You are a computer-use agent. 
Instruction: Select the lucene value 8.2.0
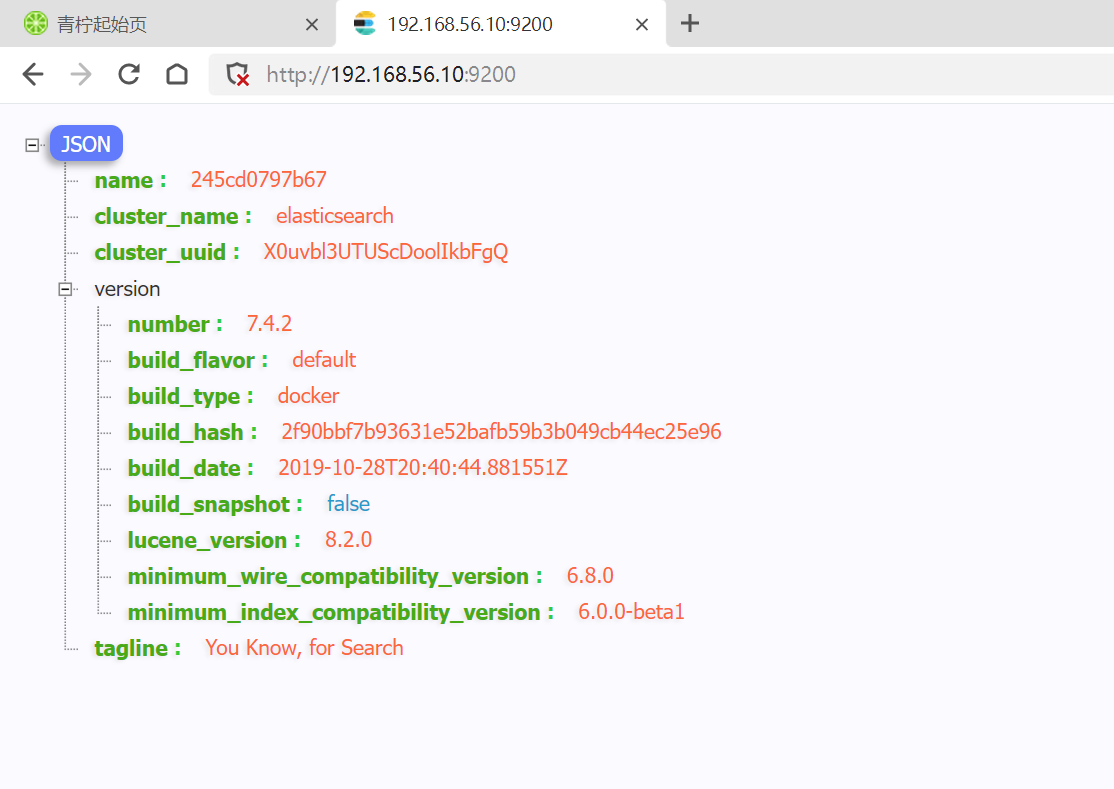click(x=348, y=540)
